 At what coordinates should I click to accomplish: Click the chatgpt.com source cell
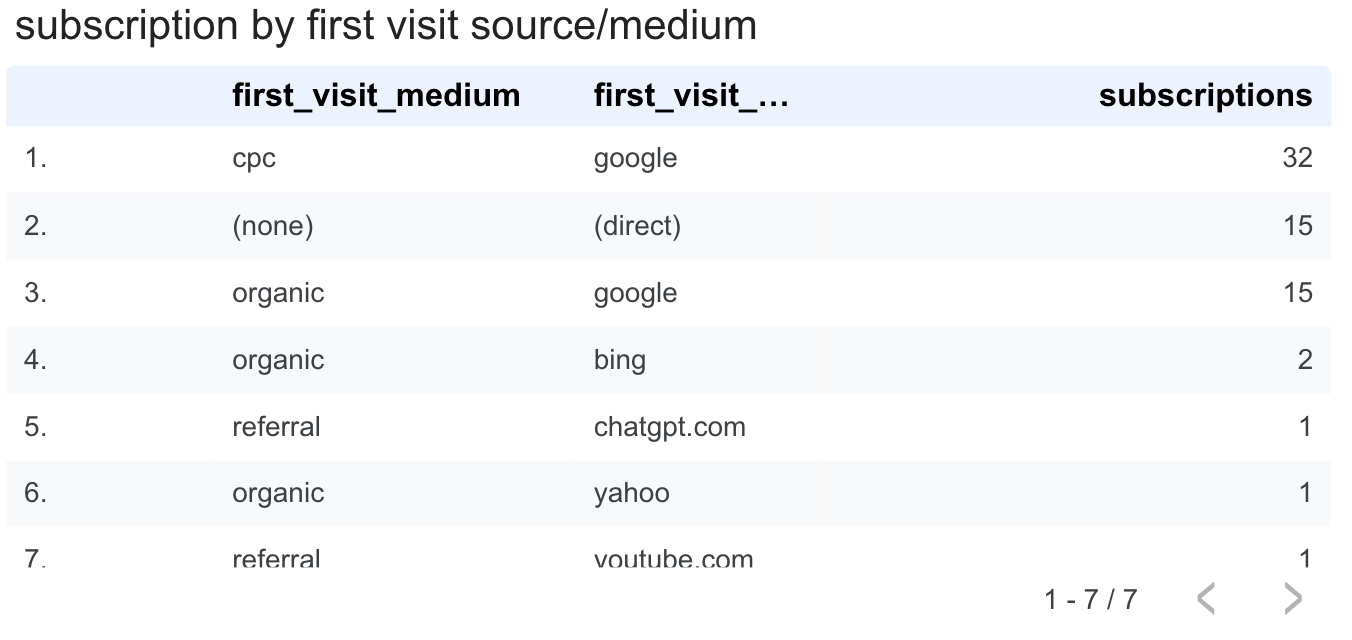[x=669, y=427]
